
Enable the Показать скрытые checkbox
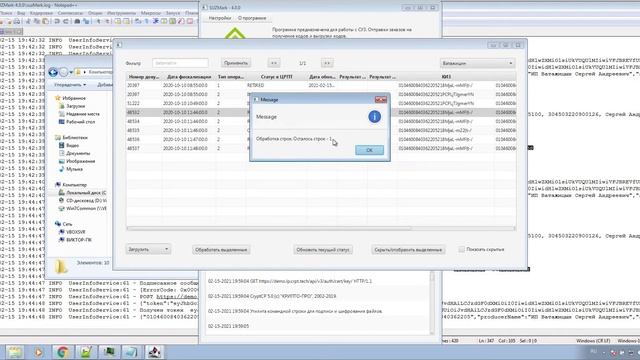pos(461,249)
